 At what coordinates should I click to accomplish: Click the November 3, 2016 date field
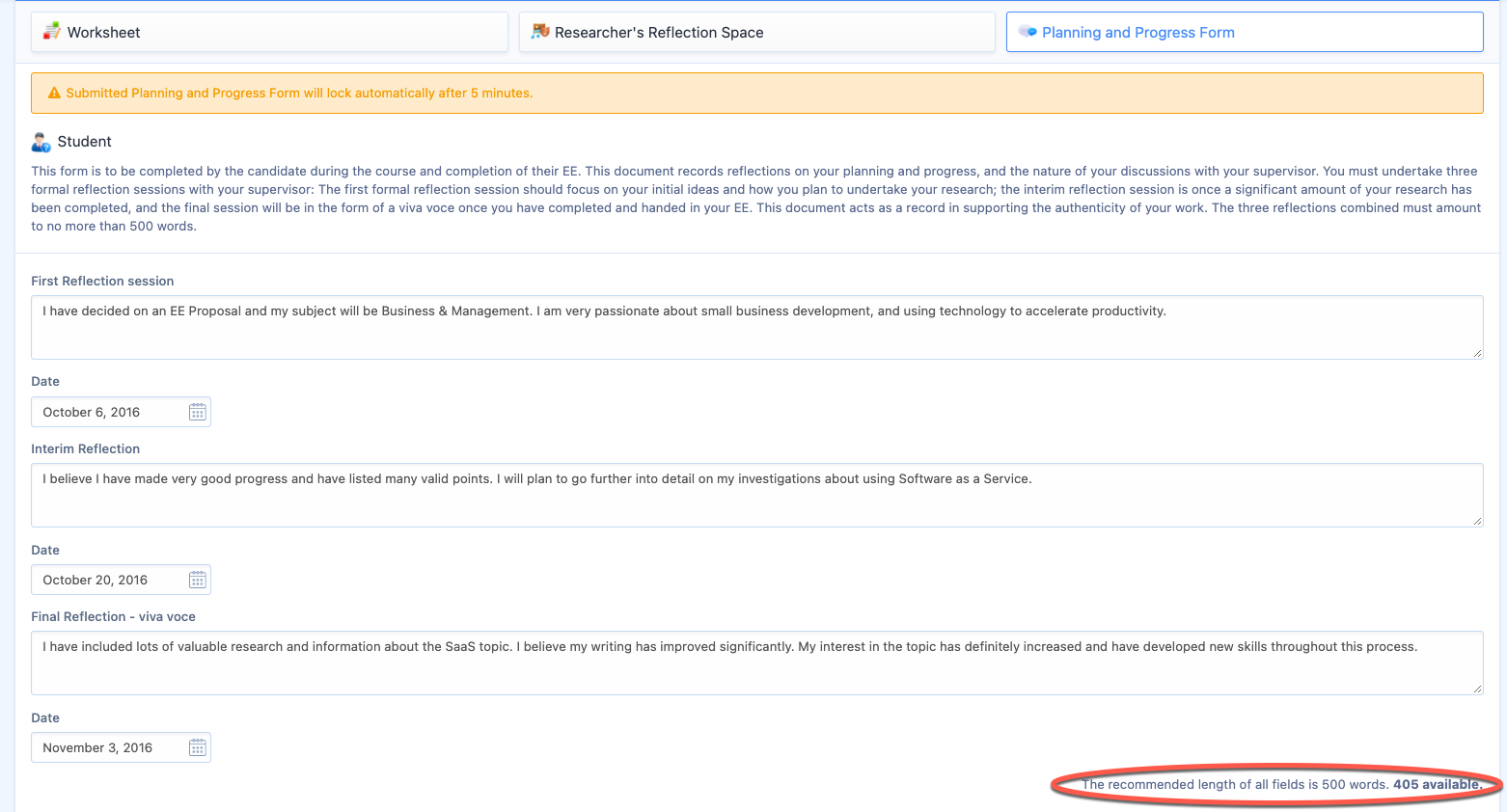pos(121,747)
